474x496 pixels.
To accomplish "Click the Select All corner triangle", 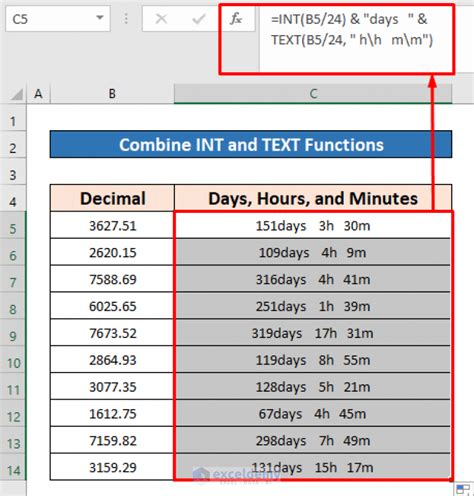I will [x=16, y=95].
